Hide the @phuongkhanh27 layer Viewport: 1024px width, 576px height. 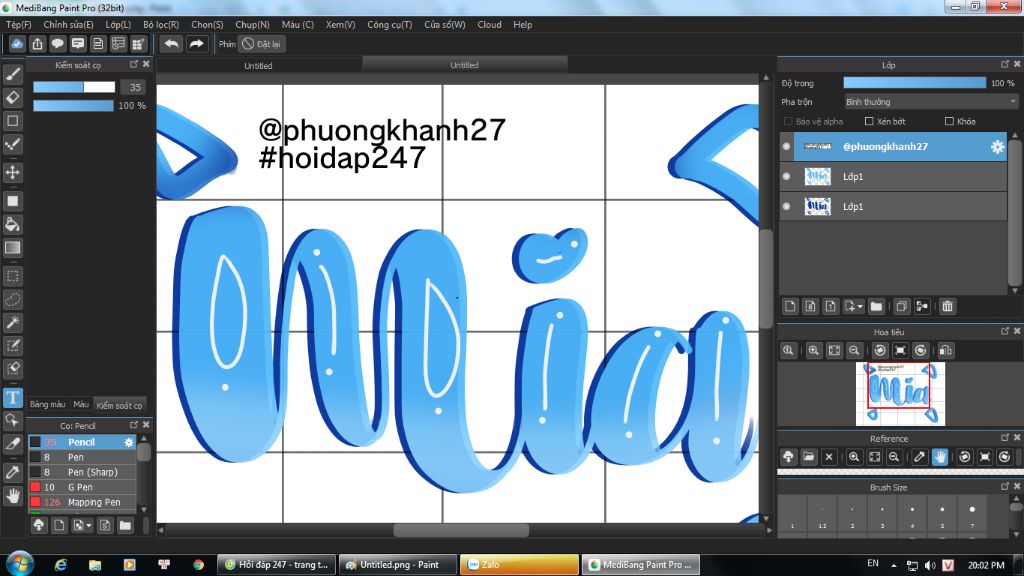click(786, 146)
